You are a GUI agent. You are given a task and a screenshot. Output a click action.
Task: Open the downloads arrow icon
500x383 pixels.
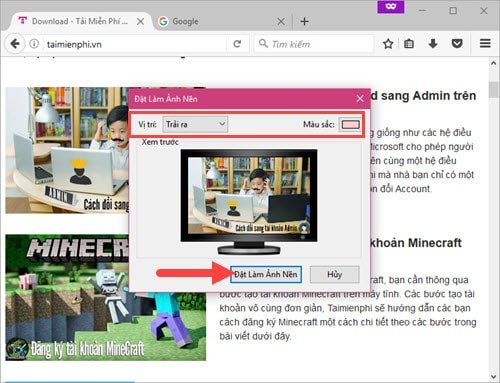pos(433,44)
